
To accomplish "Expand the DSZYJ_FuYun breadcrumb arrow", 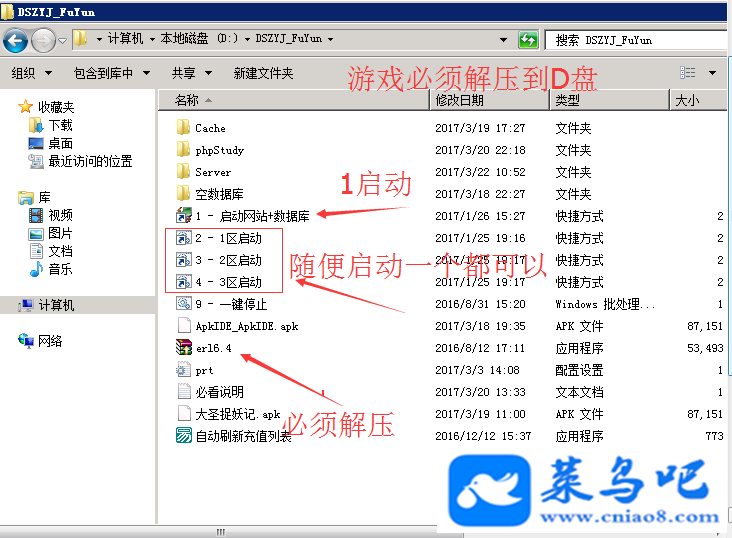I will [x=331, y=39].
